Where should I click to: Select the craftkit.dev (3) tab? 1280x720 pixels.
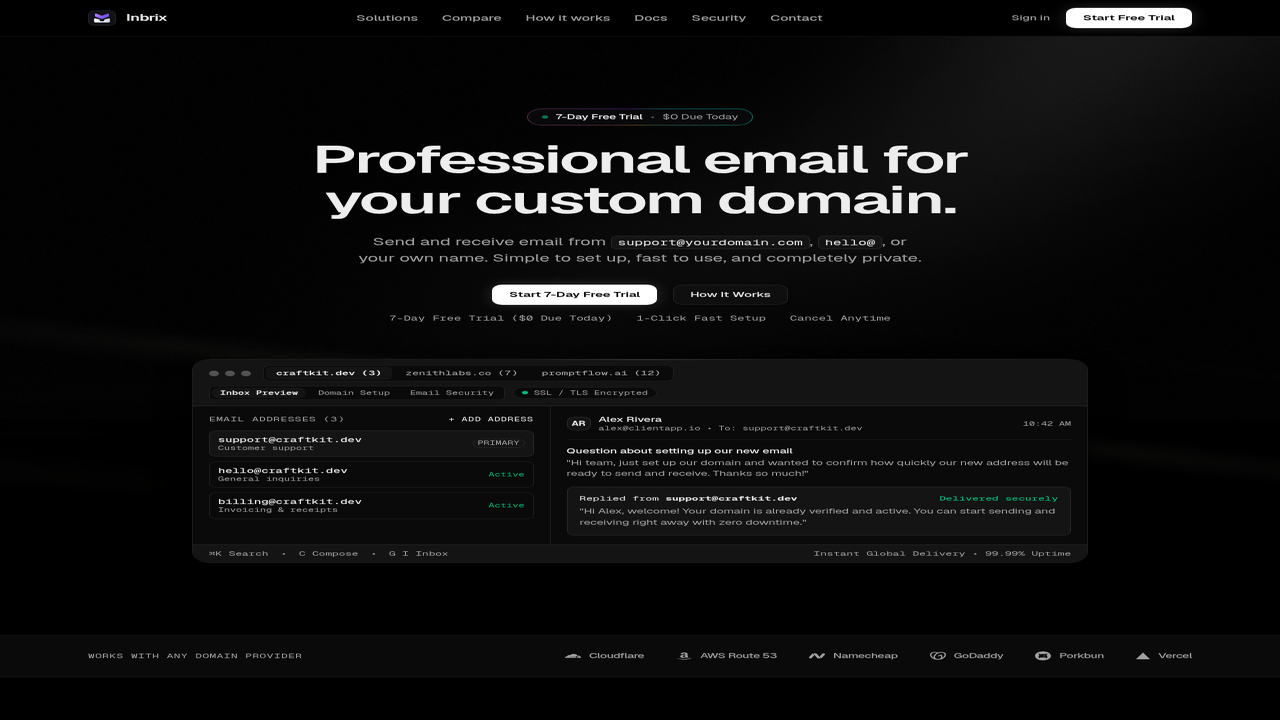coord(328,373)
